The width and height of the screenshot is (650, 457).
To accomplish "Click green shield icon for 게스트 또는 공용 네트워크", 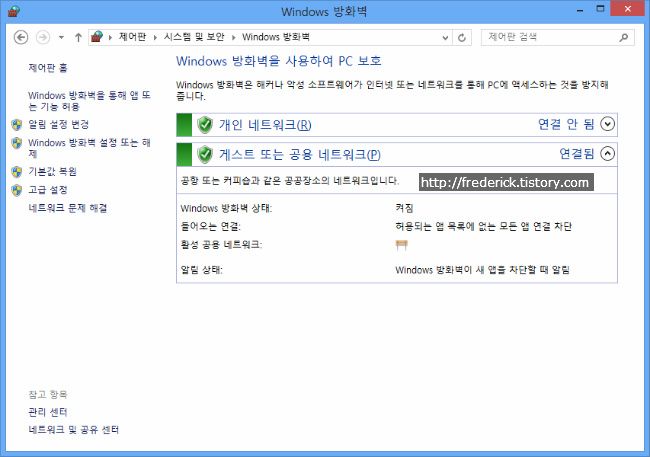I will (205, 154).
